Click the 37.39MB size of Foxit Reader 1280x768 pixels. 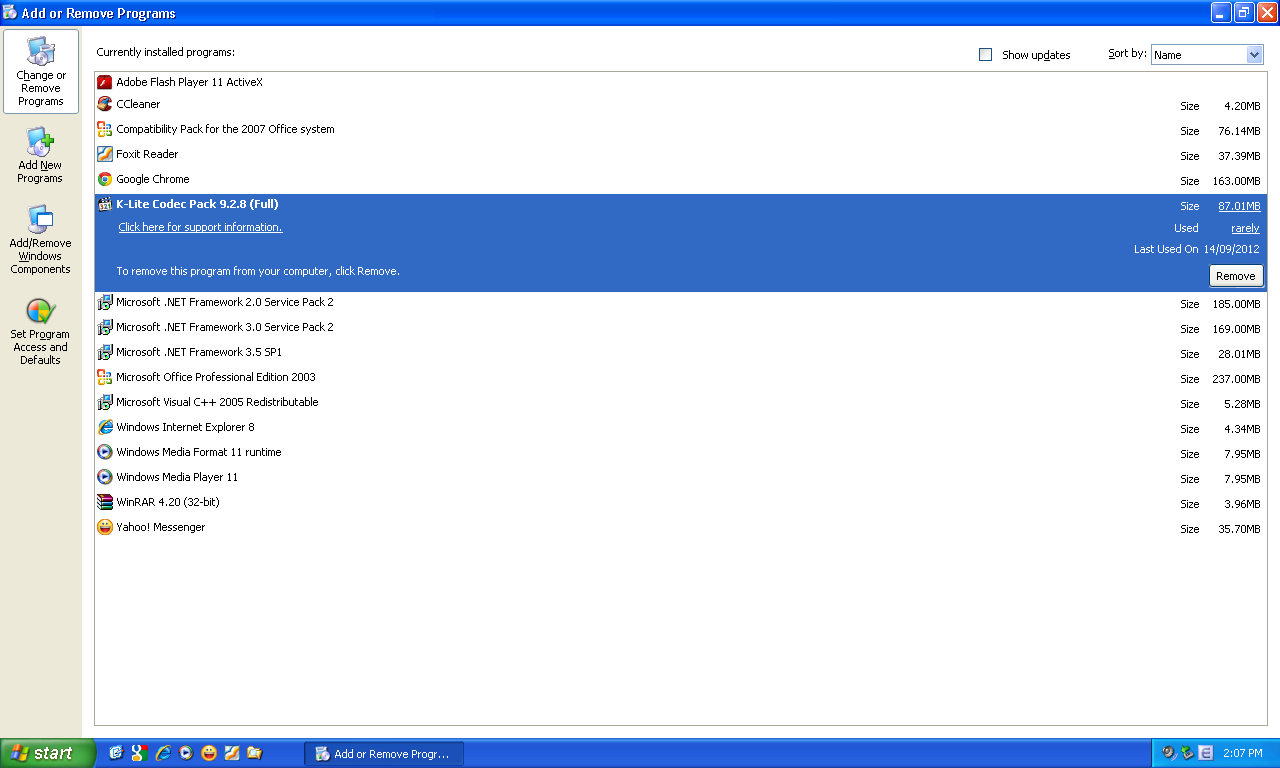point(1239,156)
